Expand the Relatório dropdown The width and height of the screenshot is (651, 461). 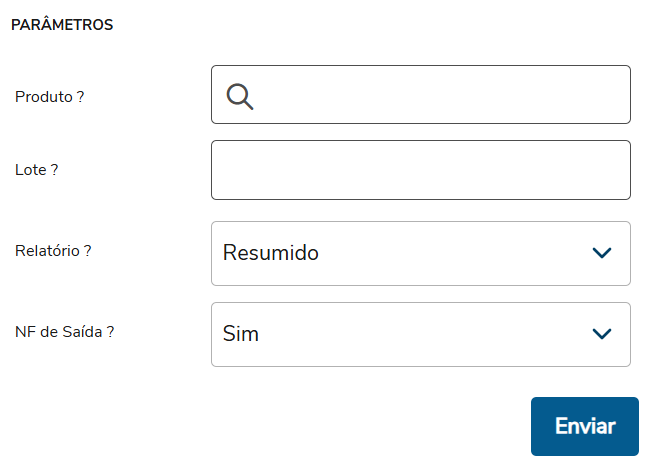click(420, 253)
